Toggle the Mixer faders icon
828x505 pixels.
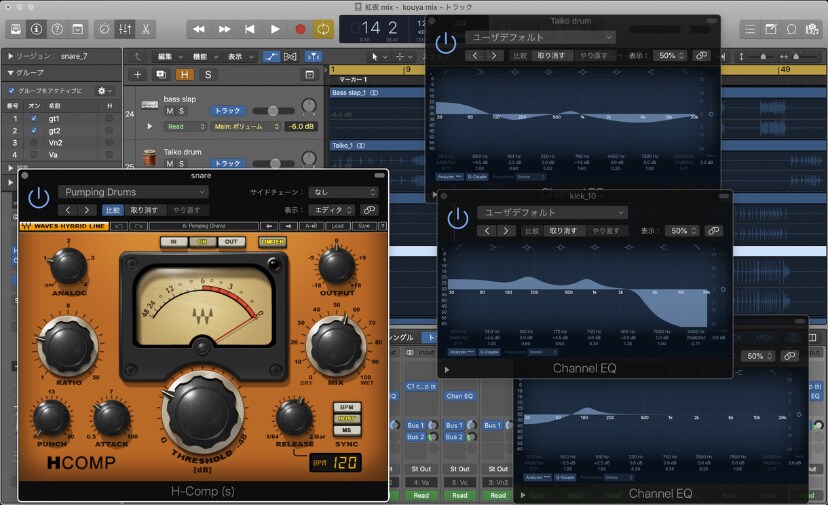125,29
